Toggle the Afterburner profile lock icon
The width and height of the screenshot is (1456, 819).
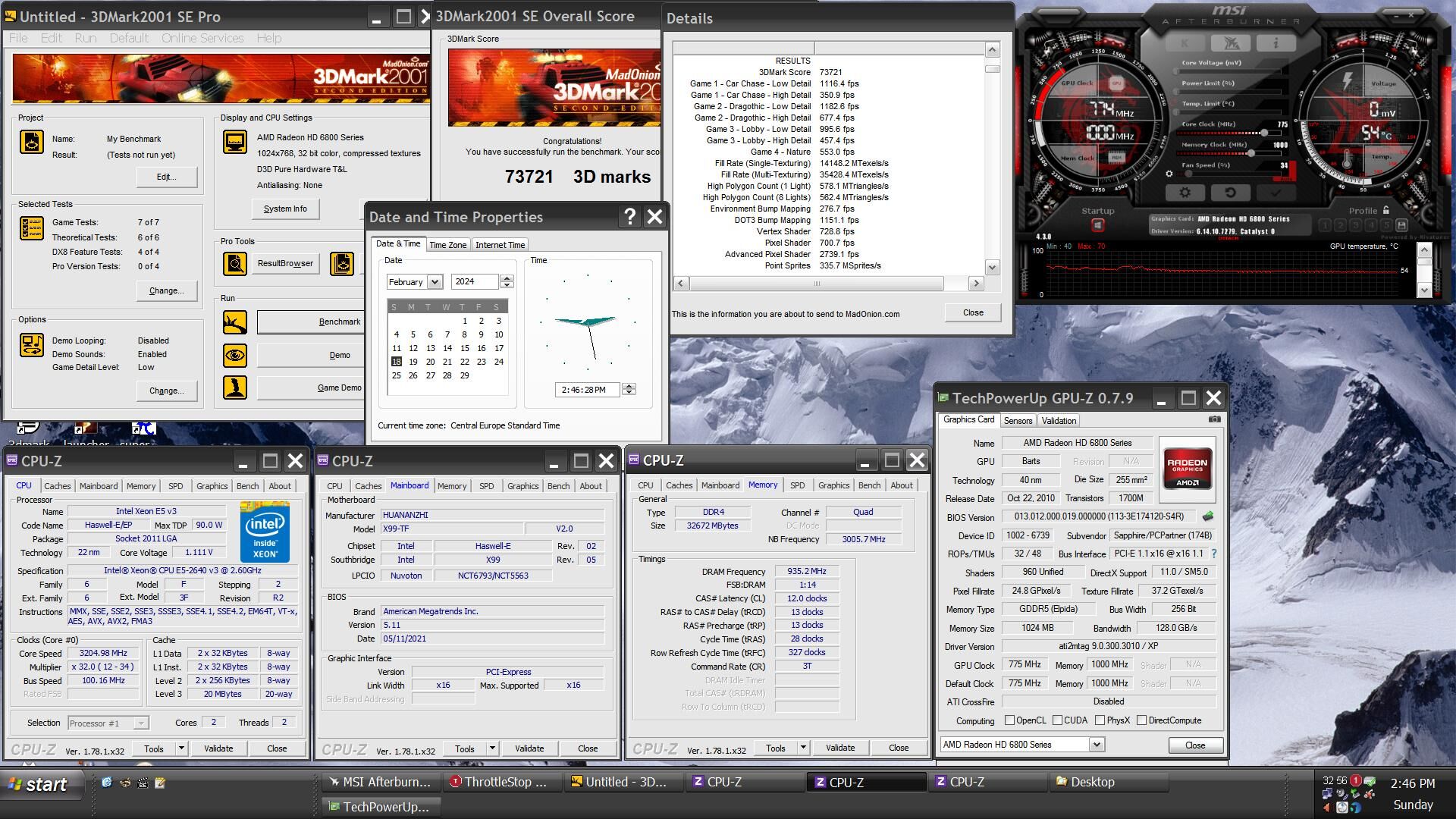point(1386,210)
